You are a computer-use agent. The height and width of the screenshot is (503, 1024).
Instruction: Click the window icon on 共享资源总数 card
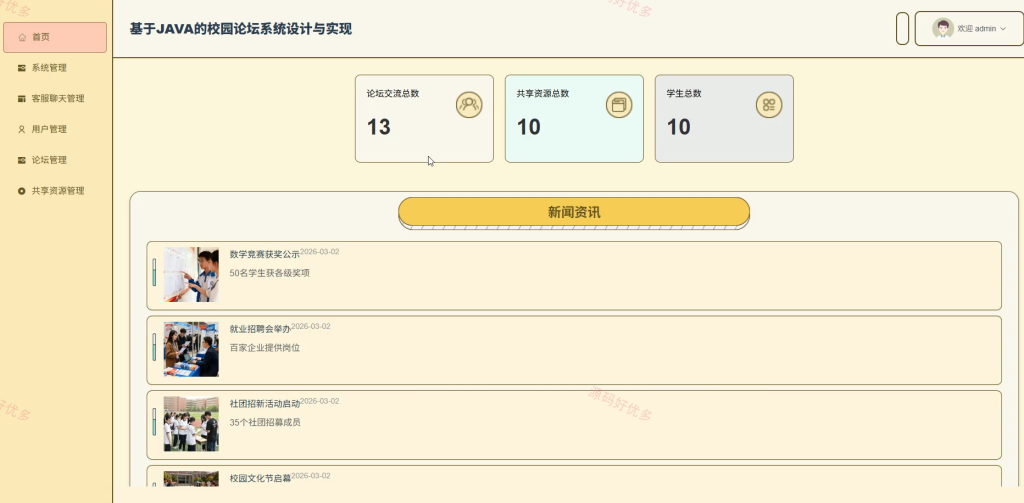pos(618,105)
